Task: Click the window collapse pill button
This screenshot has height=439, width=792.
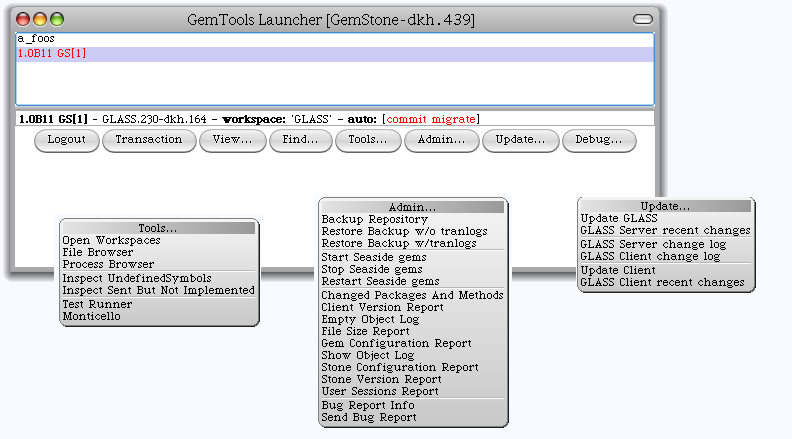Action: pos(642,19)
